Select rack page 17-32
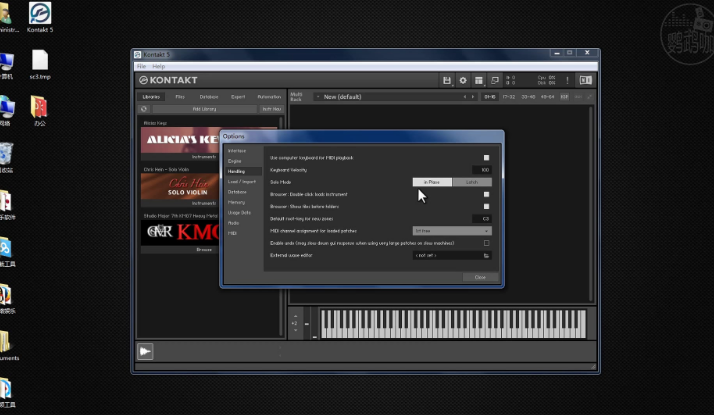Image resolution: width=714 pixels, height=415 pixels. (x=509, y=97)
